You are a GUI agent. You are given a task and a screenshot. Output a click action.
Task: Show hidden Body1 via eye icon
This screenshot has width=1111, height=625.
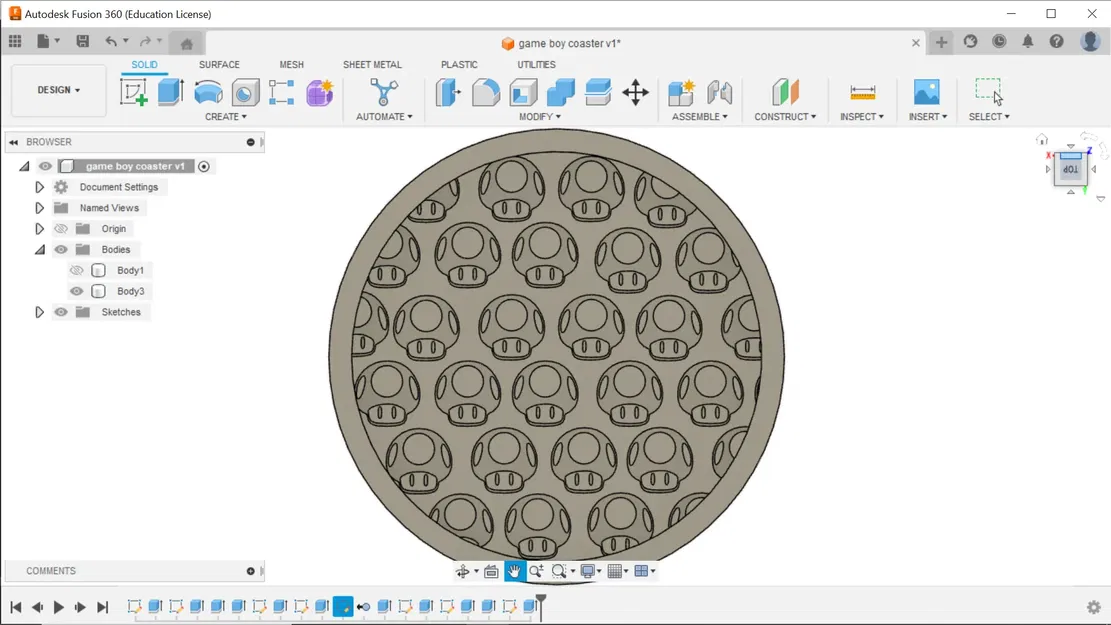(77, 271)
